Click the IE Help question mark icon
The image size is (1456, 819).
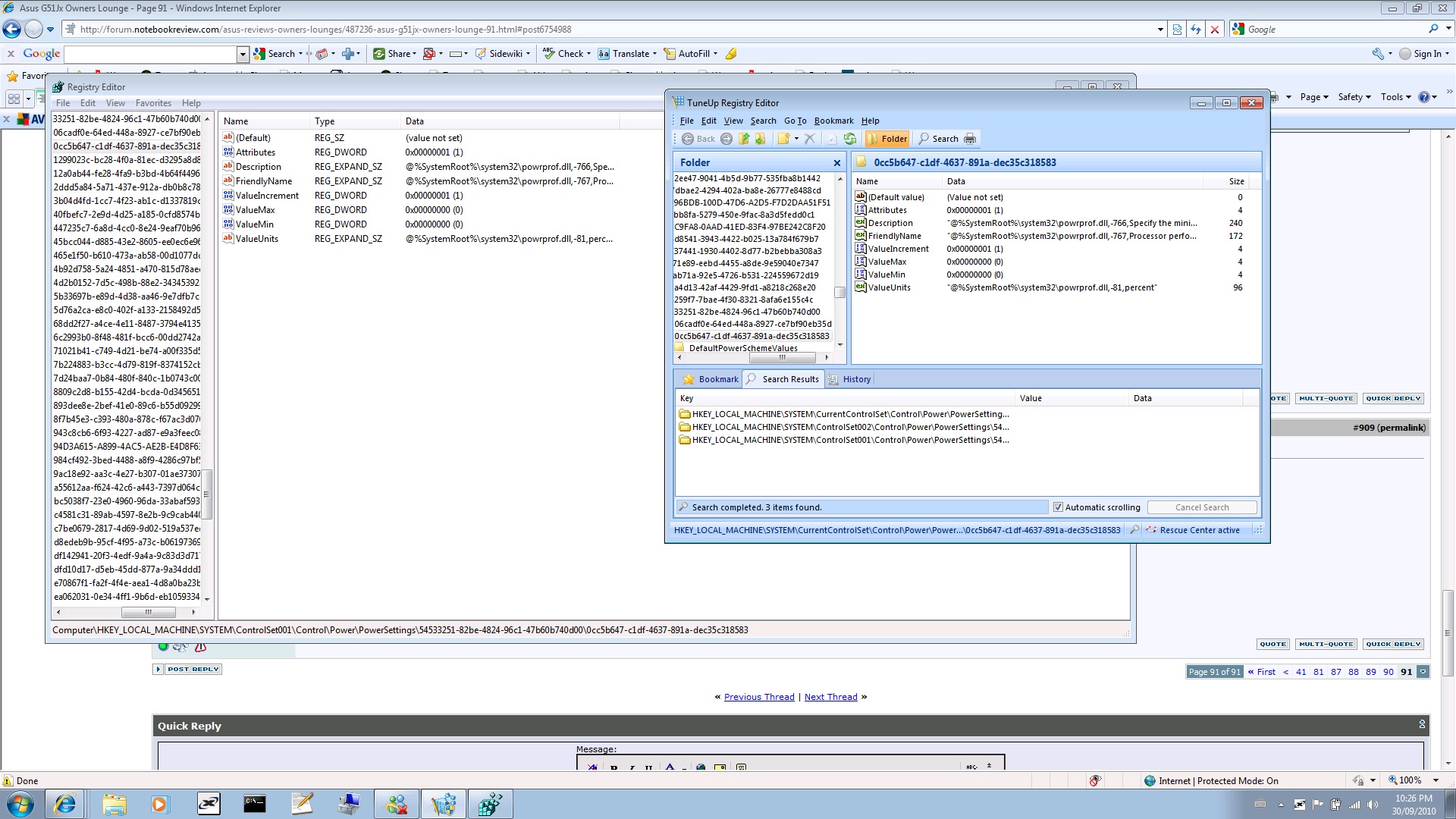1423,97
